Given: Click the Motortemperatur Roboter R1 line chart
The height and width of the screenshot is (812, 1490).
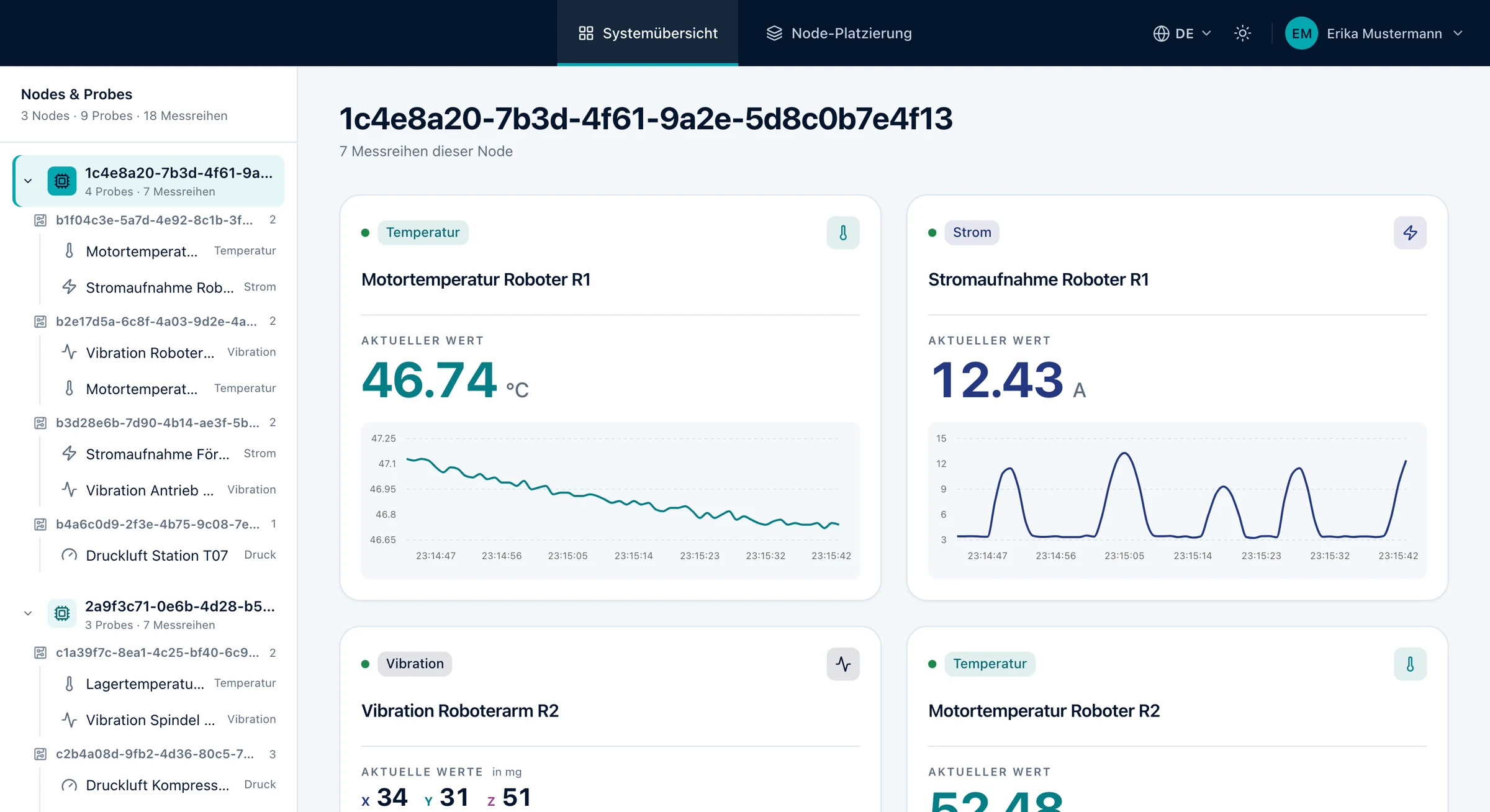Looking at the screenshot, I should pos(610,501).
